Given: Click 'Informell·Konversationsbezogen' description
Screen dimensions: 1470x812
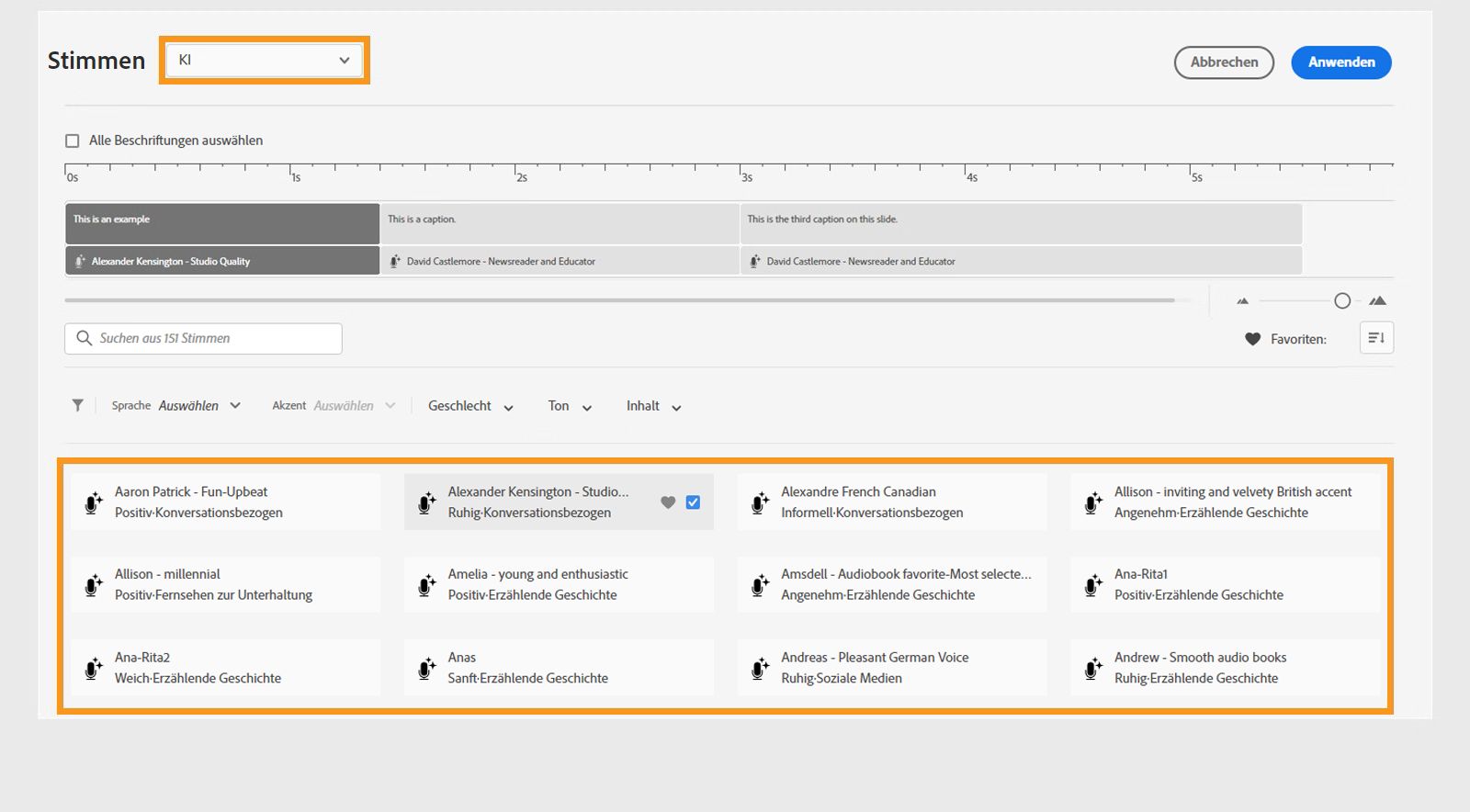Looking at the screenshot, I should point(872,513).
